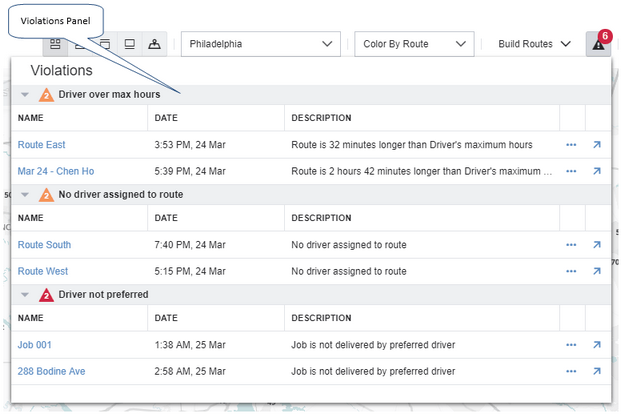Click the '7:40 PM, 24 Mar' date cell
Screen dimensions: 621x414
click(x=190, y=245)
